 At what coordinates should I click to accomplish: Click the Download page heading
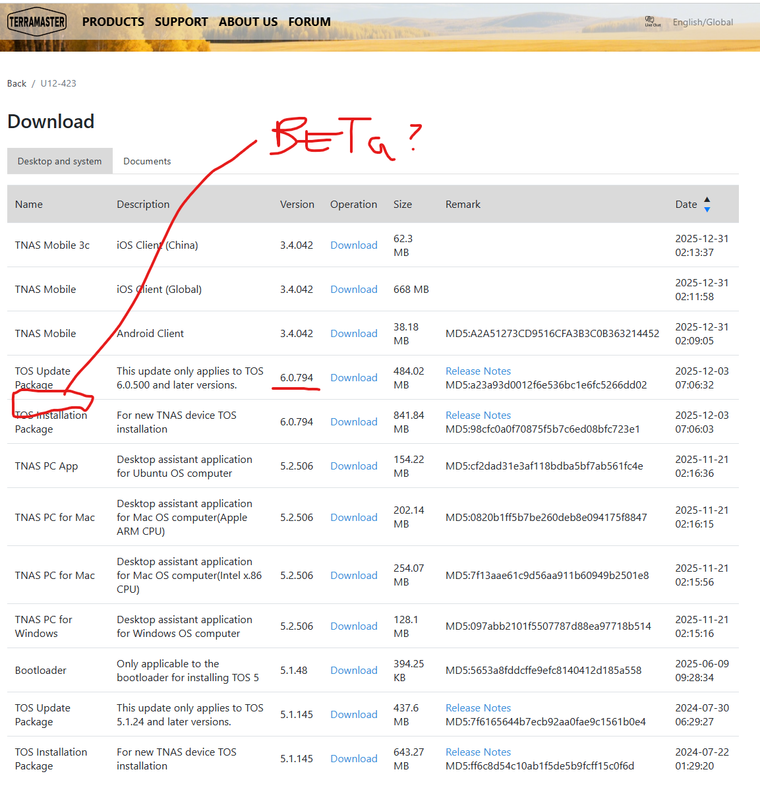click(50, 121)
